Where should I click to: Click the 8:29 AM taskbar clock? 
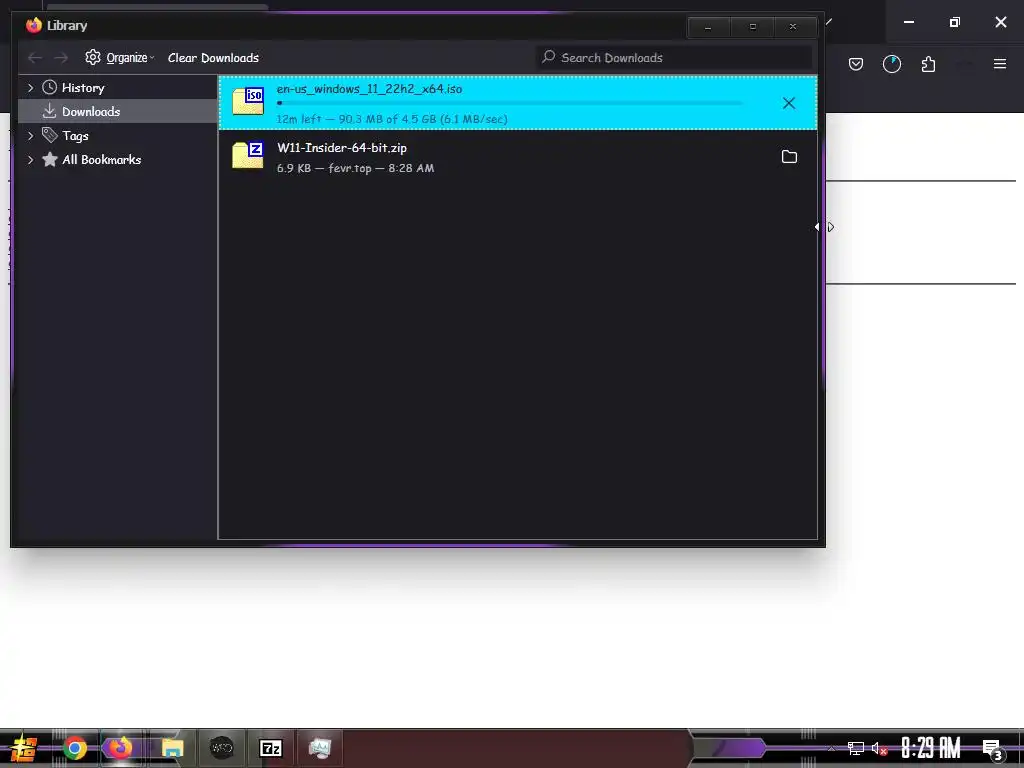[x=931, y=748]
